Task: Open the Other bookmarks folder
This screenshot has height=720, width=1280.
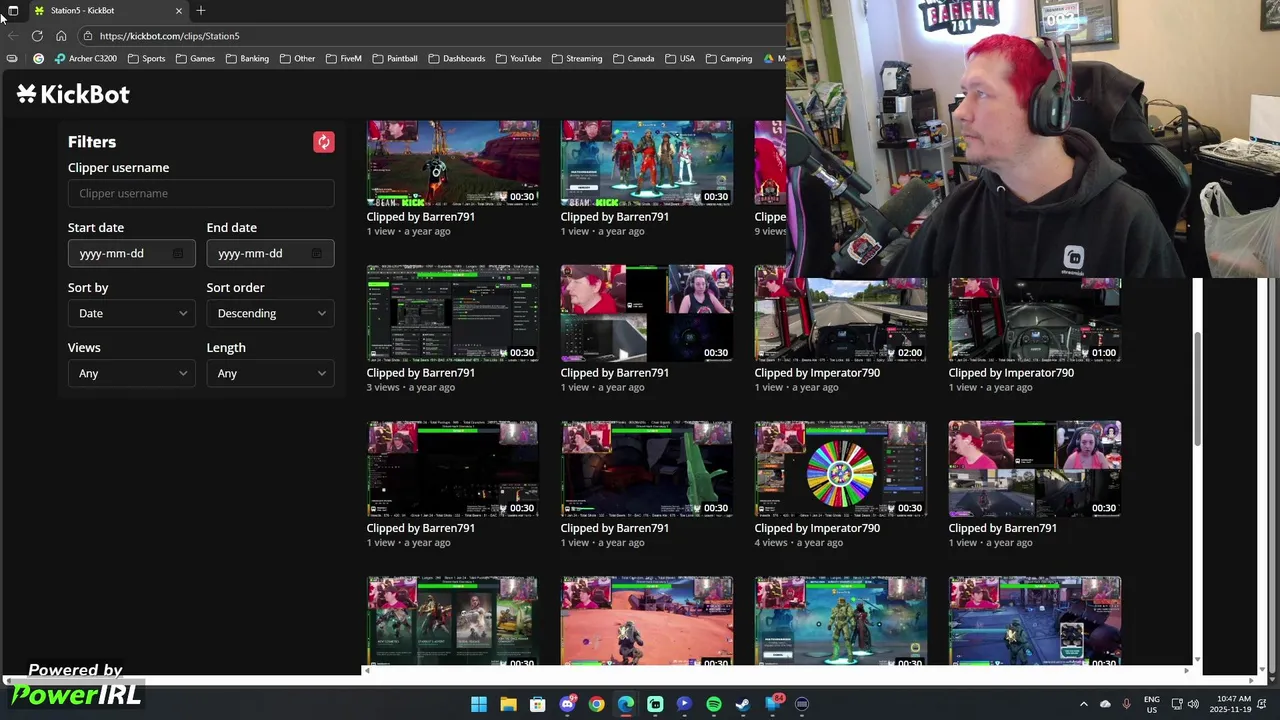Action: coord(297,59)
